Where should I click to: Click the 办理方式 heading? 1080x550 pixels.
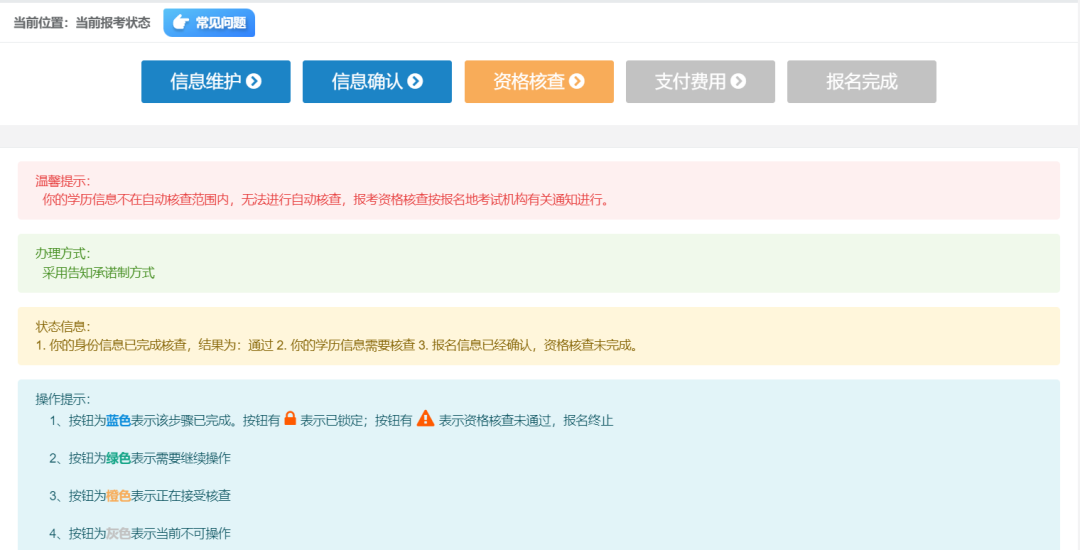pos(63,254)
